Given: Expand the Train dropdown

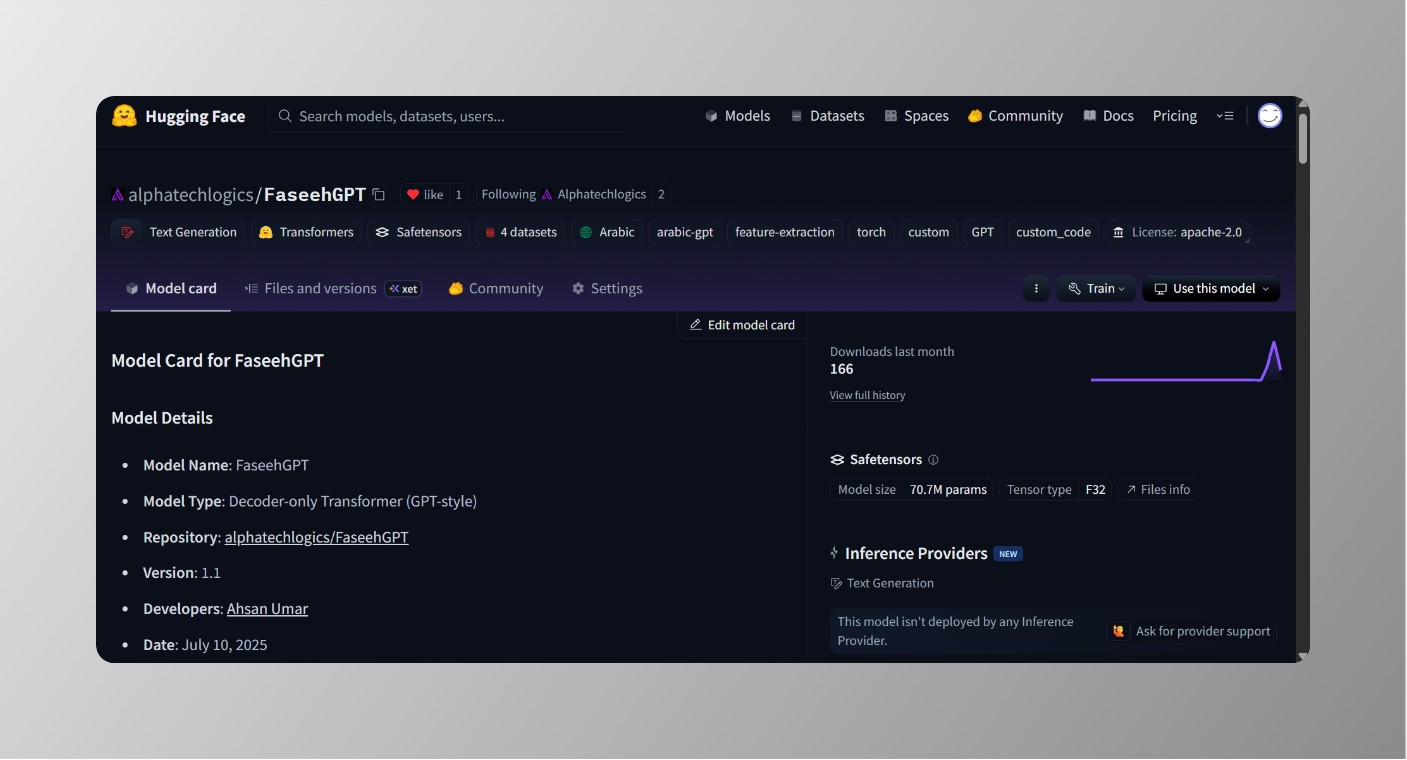Looking at the screenshot, I should pyautogui.click(x=1096, y=288).
